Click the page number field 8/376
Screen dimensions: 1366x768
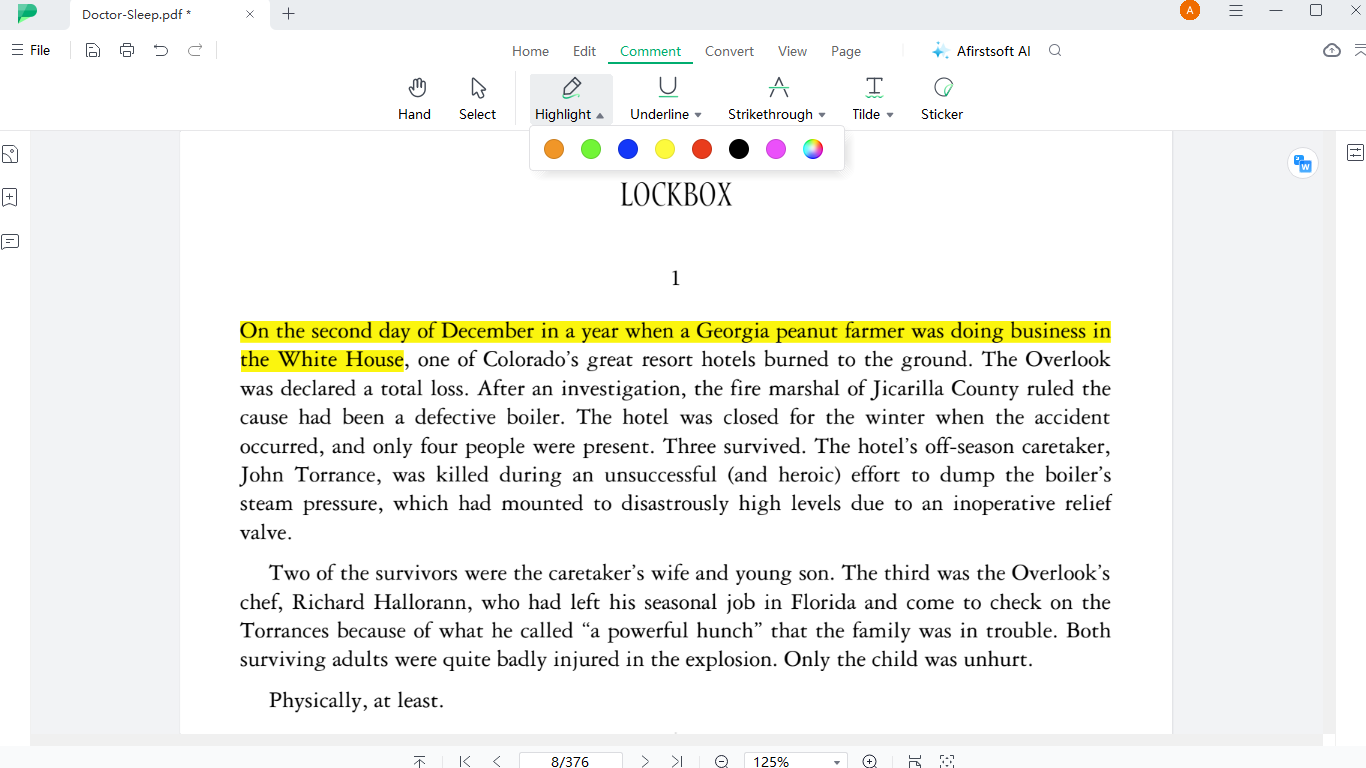tap(570, 761)
